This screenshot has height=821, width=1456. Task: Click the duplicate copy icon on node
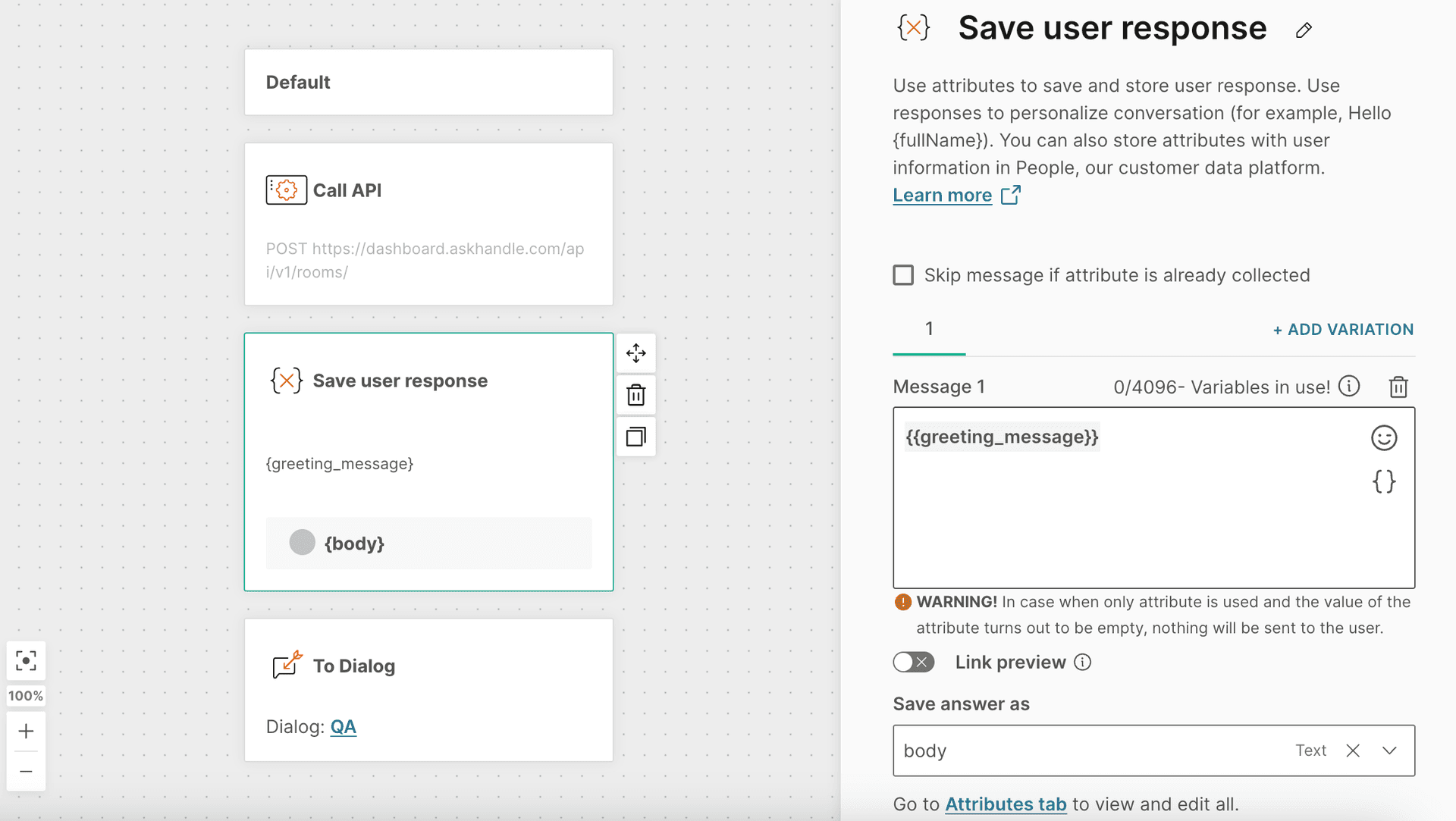[635, 436]
